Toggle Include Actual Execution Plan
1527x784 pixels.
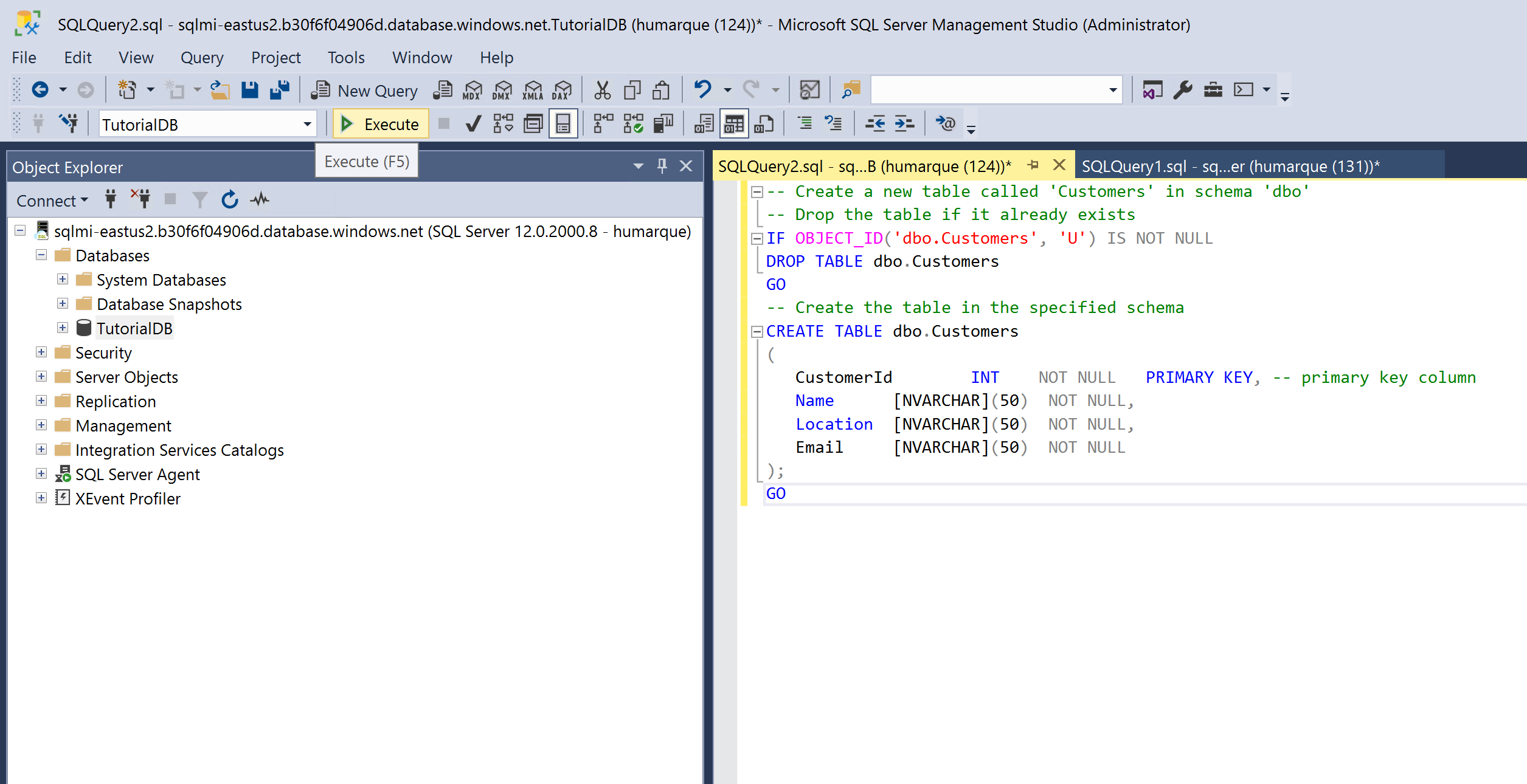[603, 124]
